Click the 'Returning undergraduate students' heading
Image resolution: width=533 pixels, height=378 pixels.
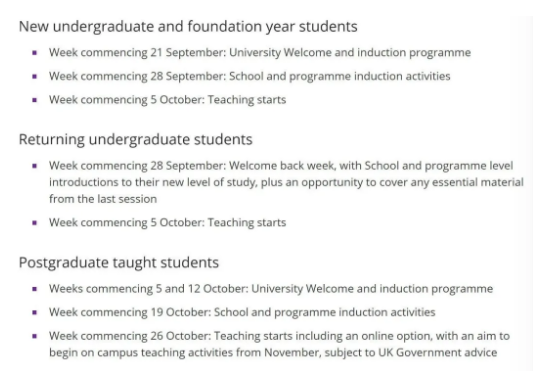136,140
